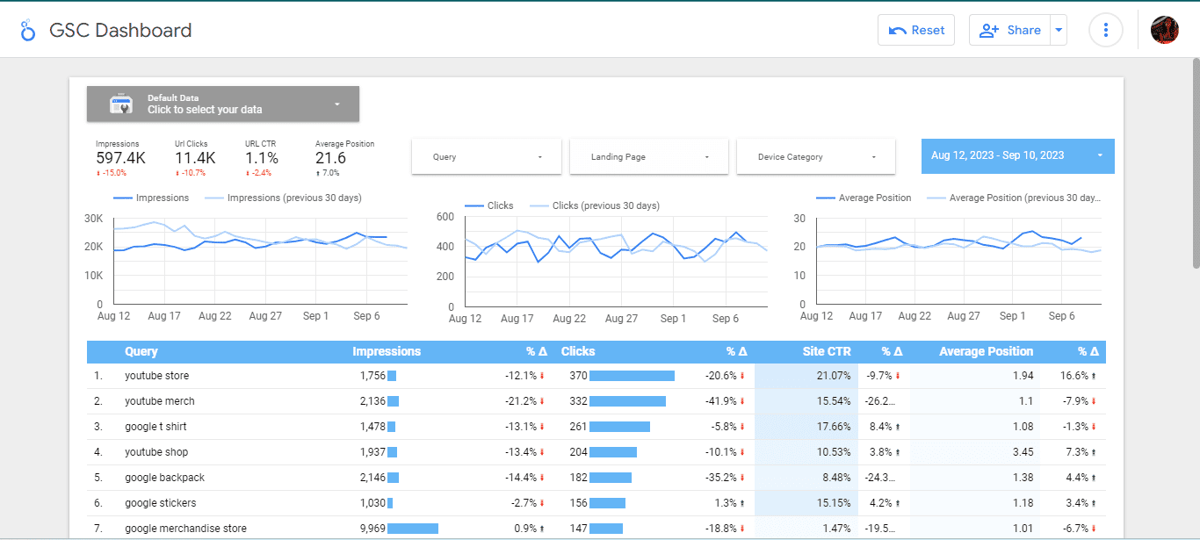Click the Search Console data source icon
1200x540 pixels.
(121, 104)
